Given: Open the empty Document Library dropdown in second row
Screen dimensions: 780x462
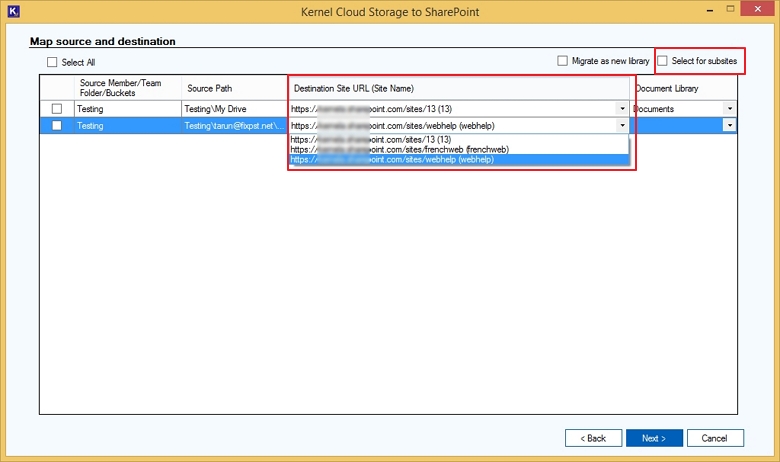Looking at the screenshot, I should click(x=729, y=125).
